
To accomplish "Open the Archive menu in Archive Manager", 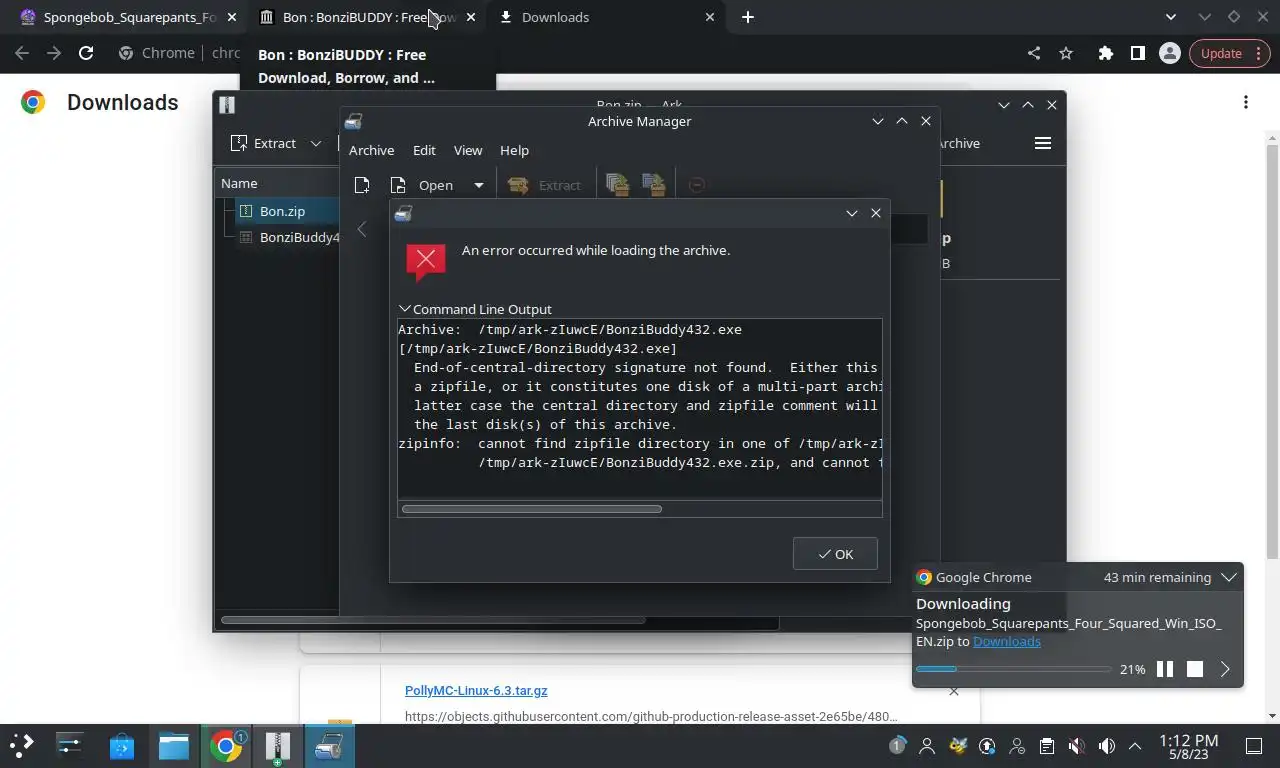I will 371,150.
